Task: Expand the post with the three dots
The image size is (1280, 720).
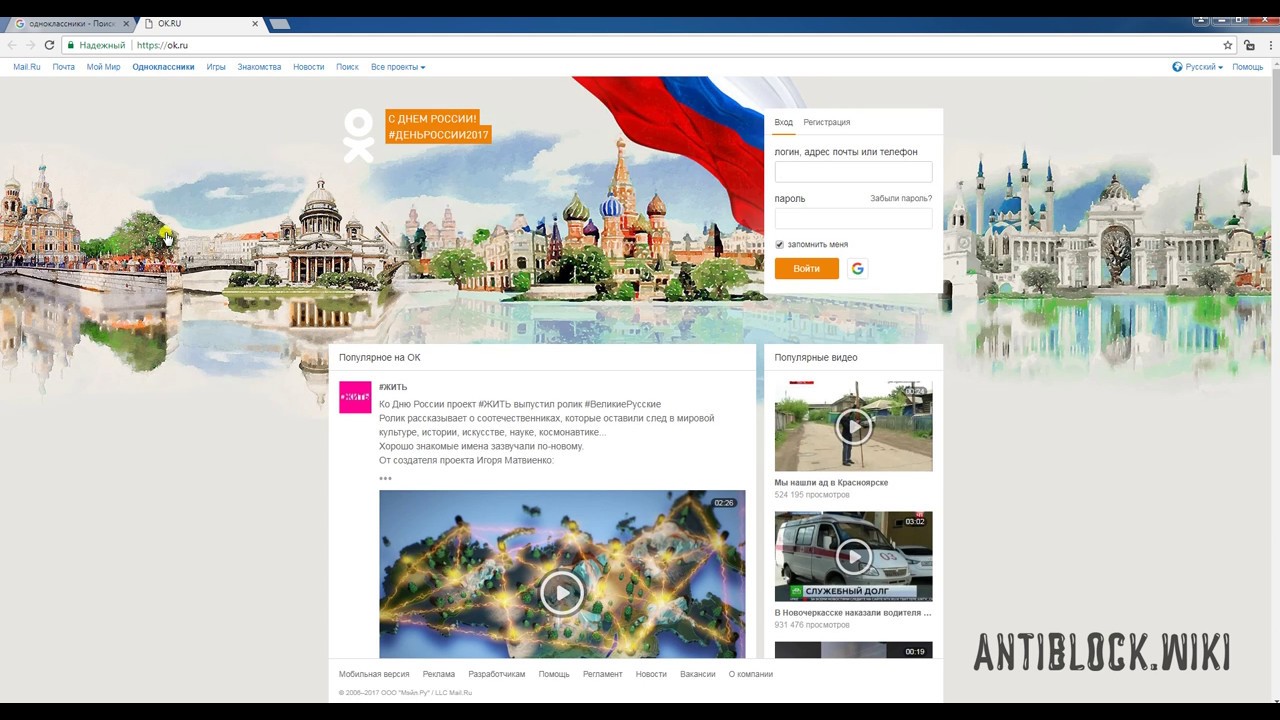Action: 385,478
